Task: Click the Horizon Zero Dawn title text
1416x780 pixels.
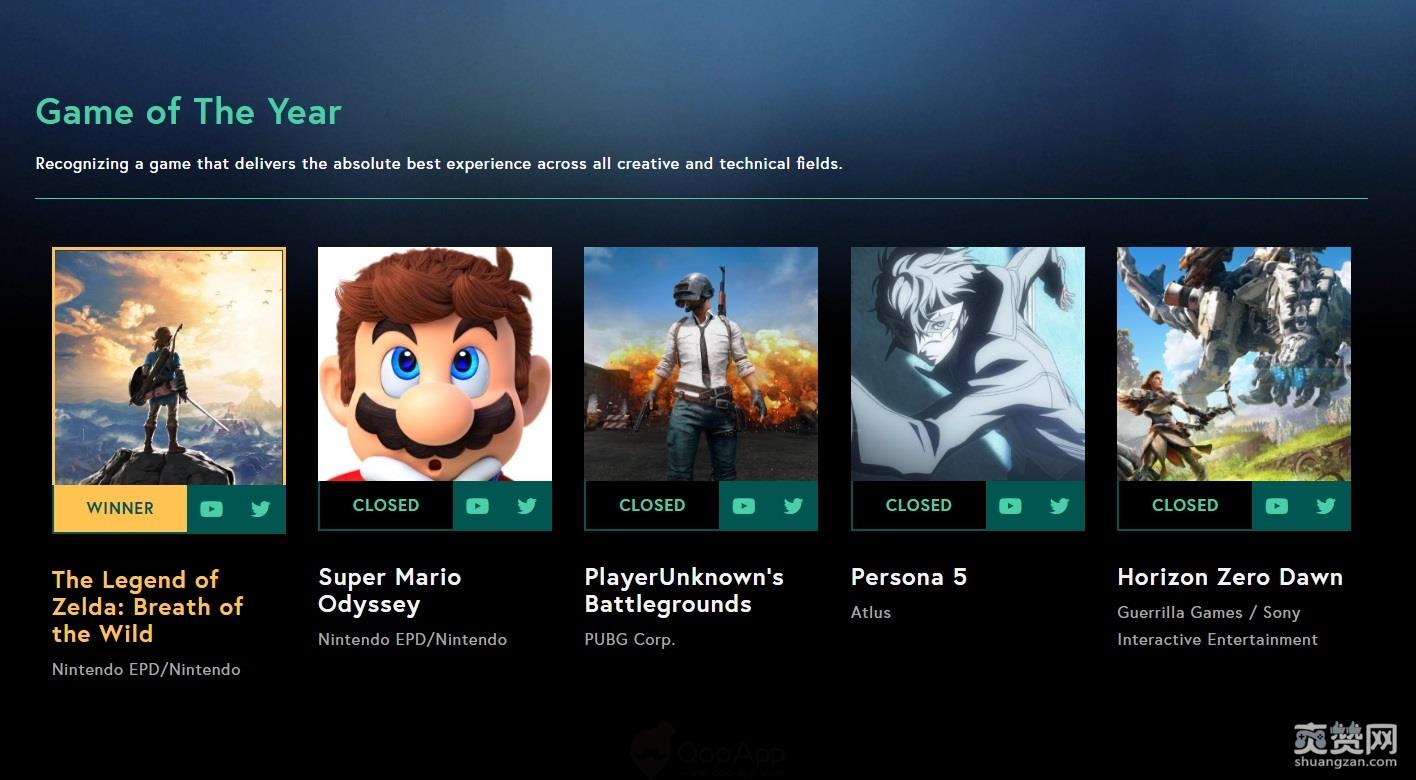Action: click(1229, 577)
